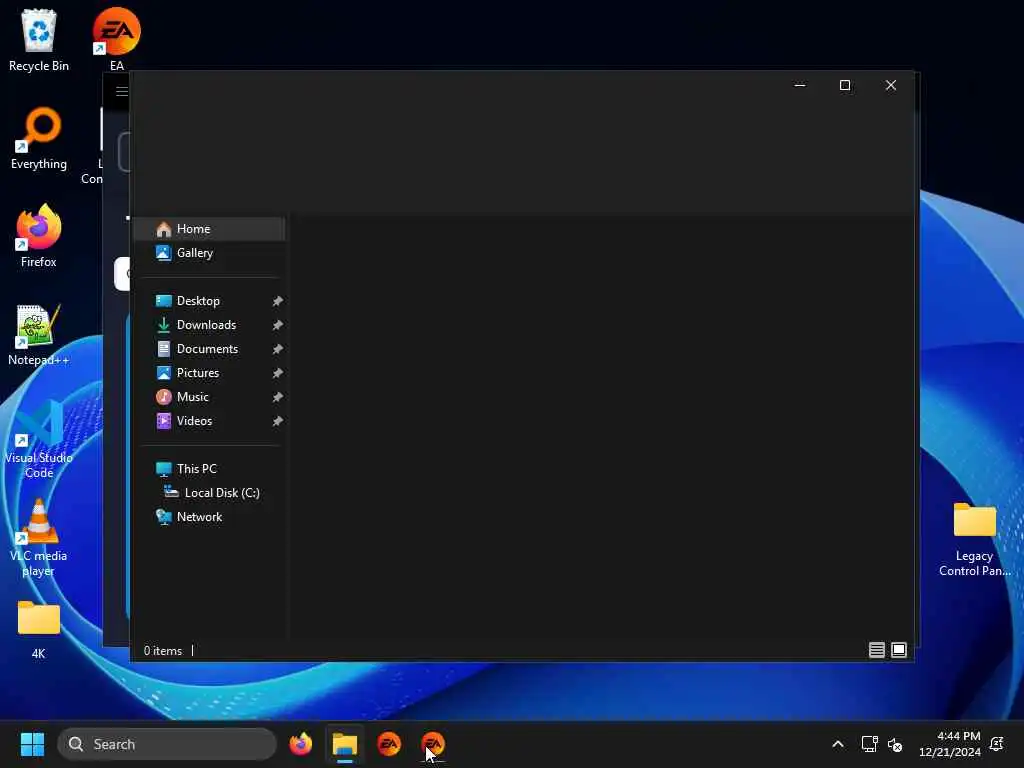
Task: Select the 4K folder on desktop
Action: coord(39,630)
